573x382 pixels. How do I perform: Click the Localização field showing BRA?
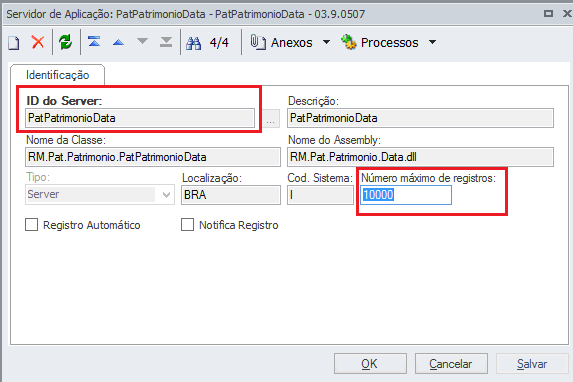pos(231,195)
